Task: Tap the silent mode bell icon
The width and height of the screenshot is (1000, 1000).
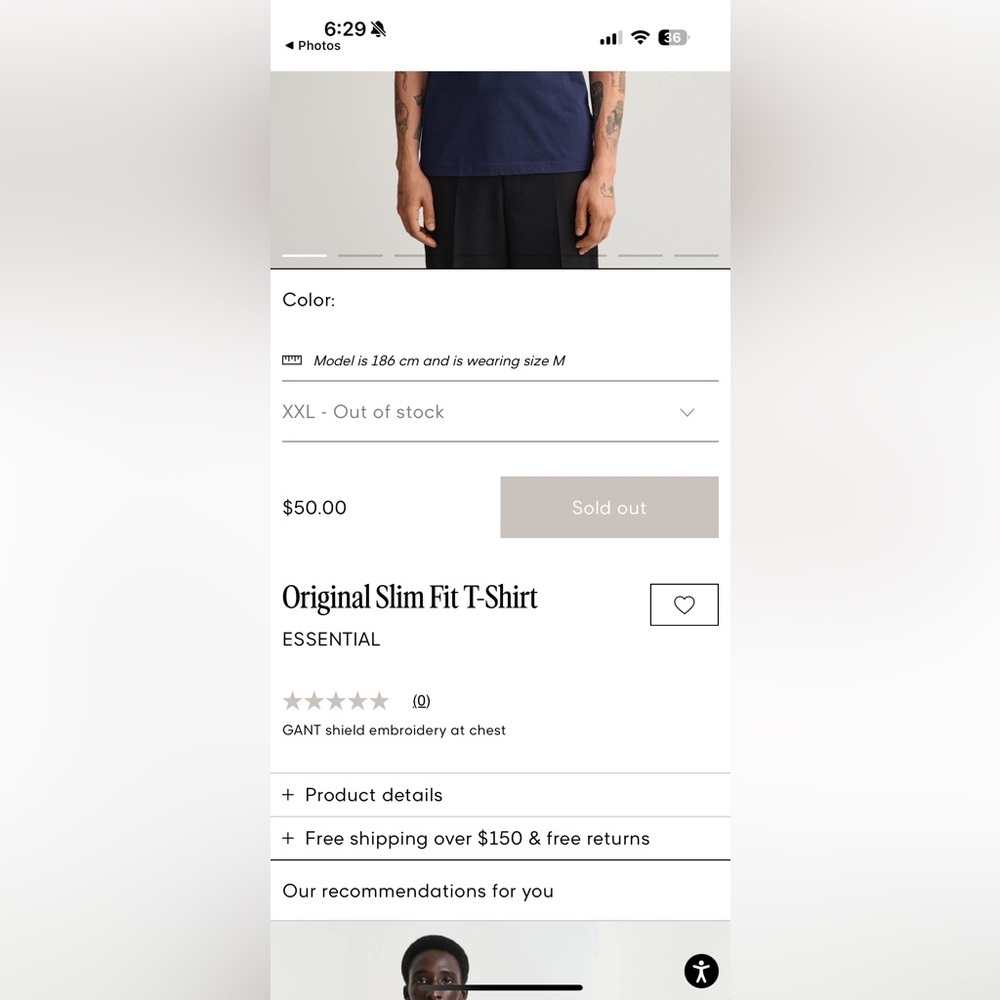Action: click(x=378, y=29)
